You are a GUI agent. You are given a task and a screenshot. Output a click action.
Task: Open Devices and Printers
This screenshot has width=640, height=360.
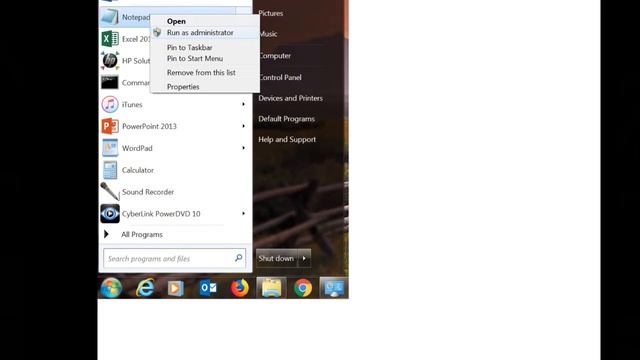[x=290, y=98]
